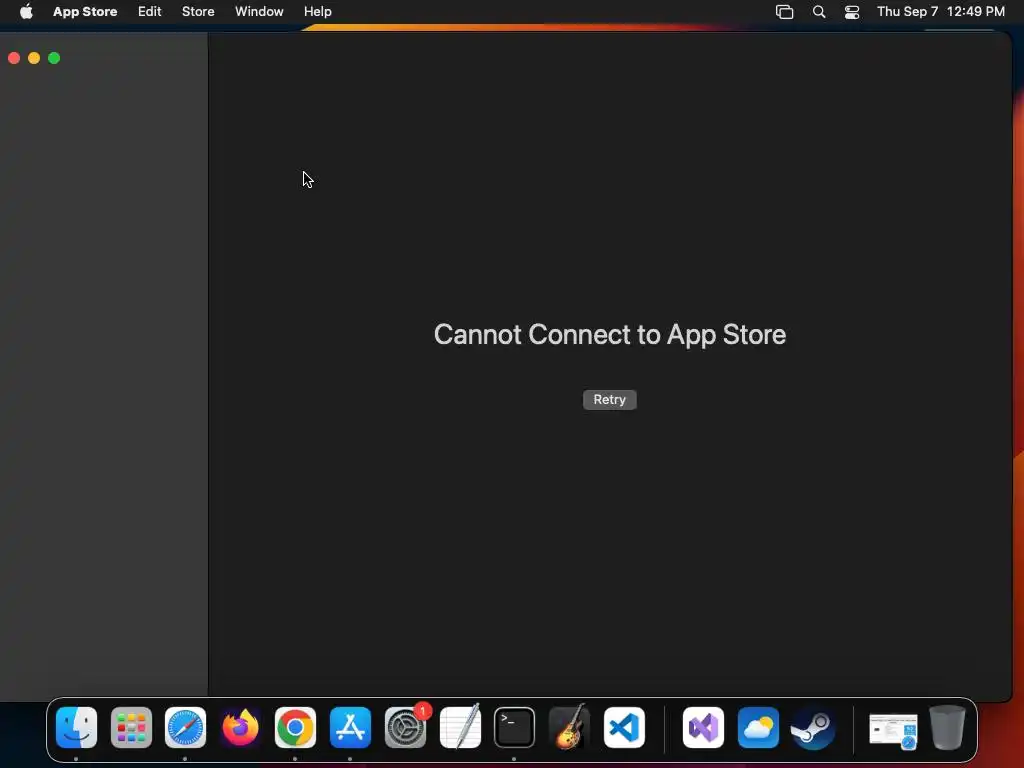The height and width of the screenshot is (768, 1024).
Task: Launch GarageBand from the Dock
Action: 569,728
